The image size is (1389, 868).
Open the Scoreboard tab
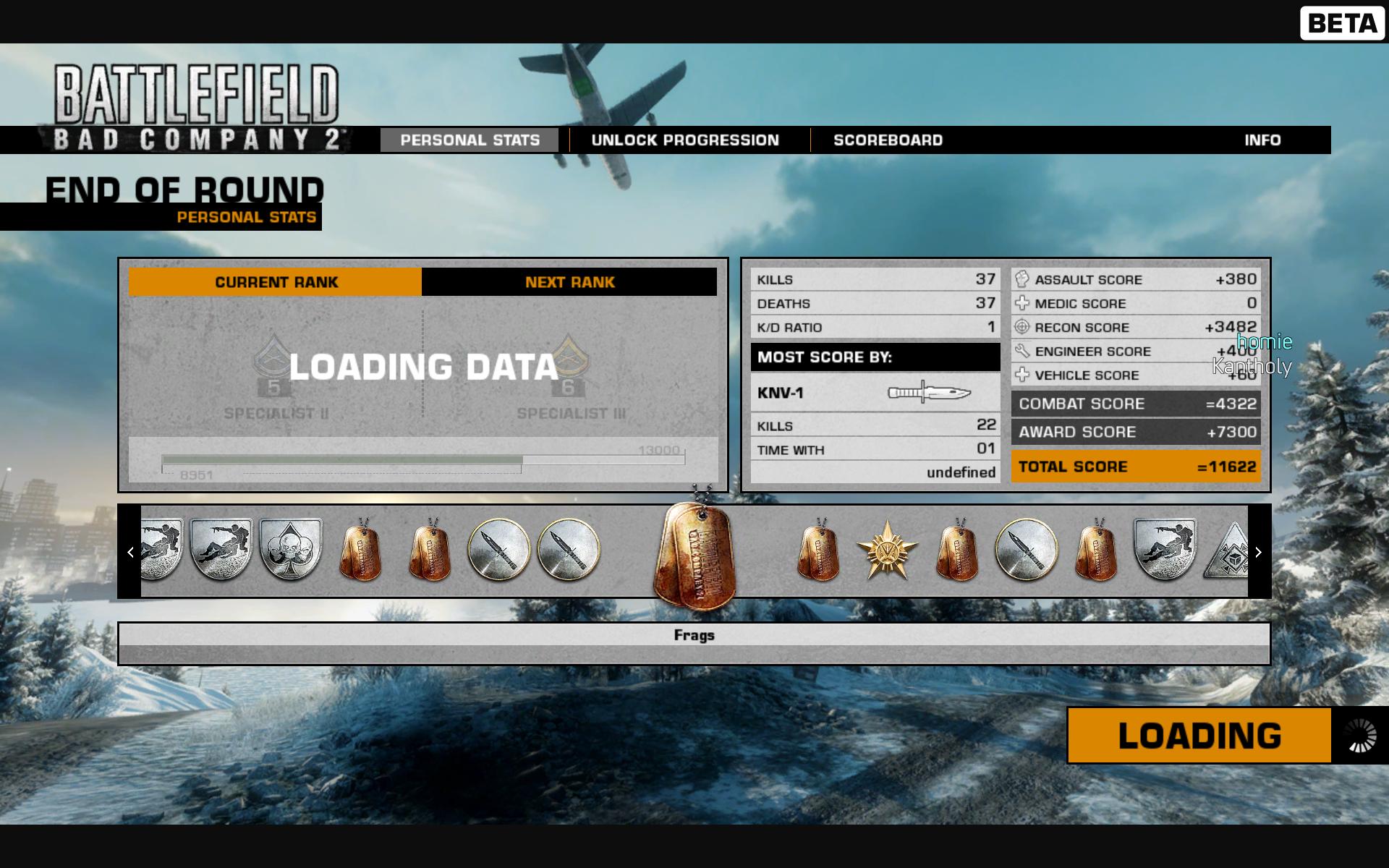(x=888, y=140)
